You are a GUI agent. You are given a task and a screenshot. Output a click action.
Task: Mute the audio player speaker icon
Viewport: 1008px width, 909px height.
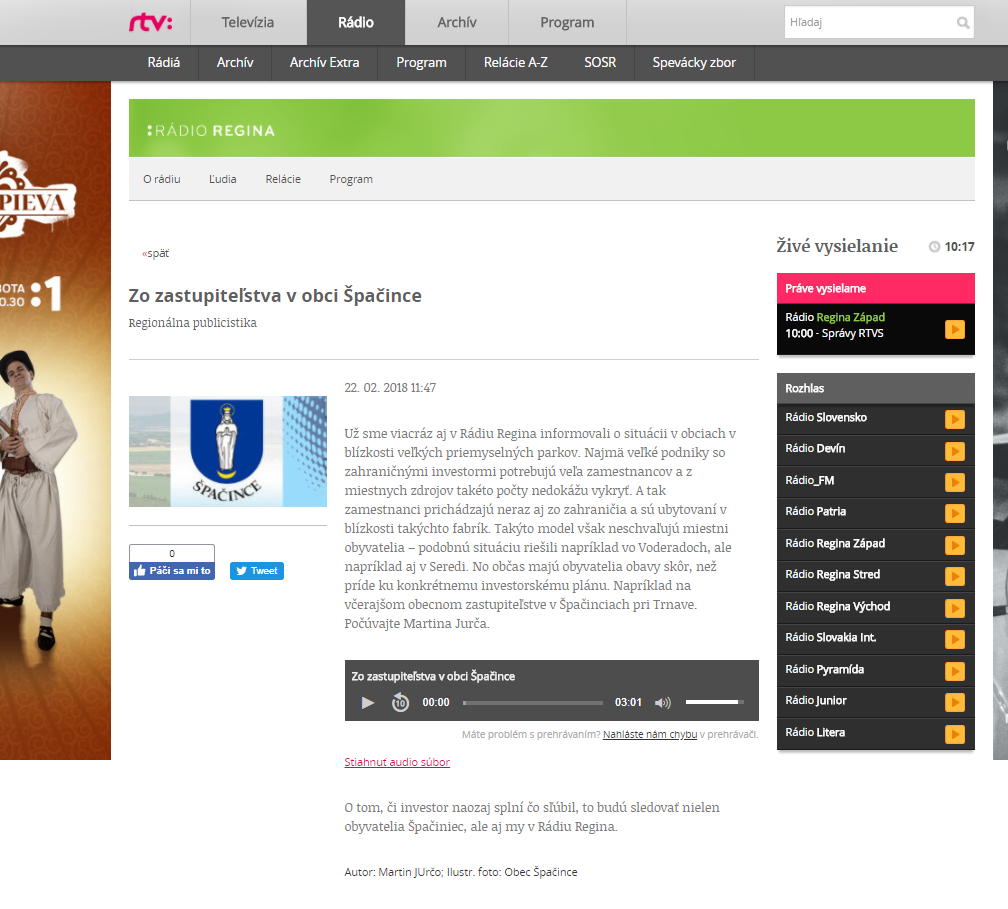(x=662, y=703)
